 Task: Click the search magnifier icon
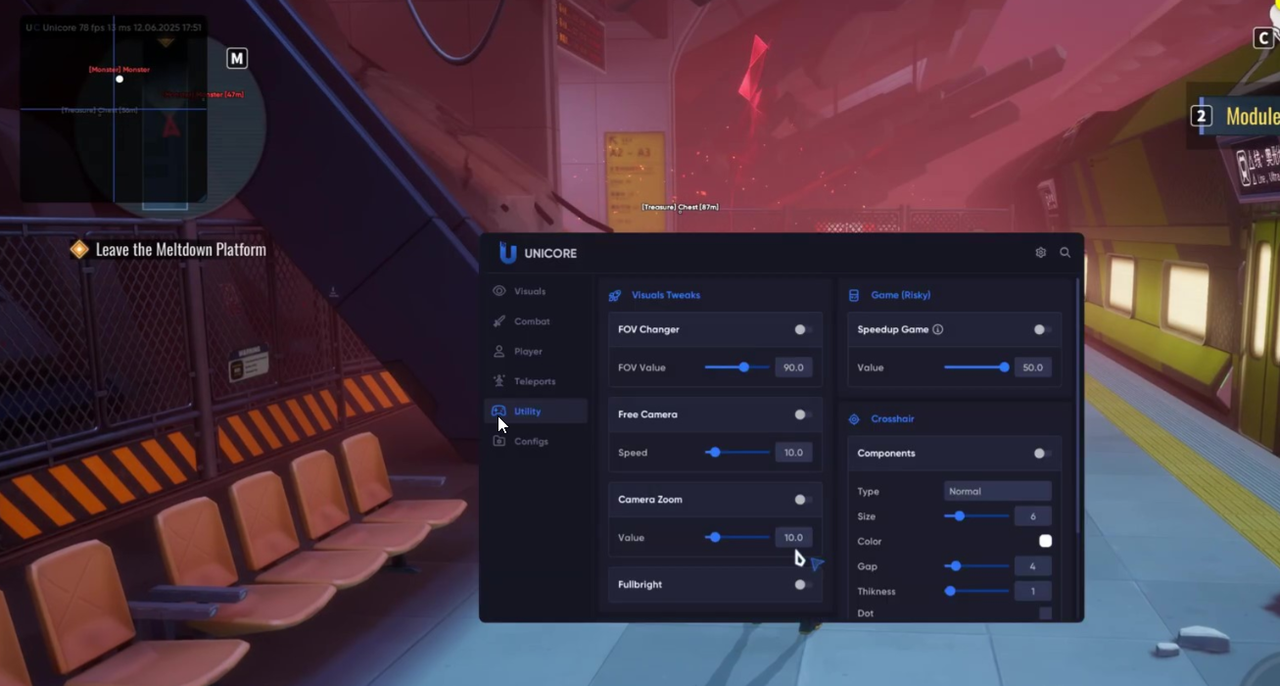coord(1065,253)
